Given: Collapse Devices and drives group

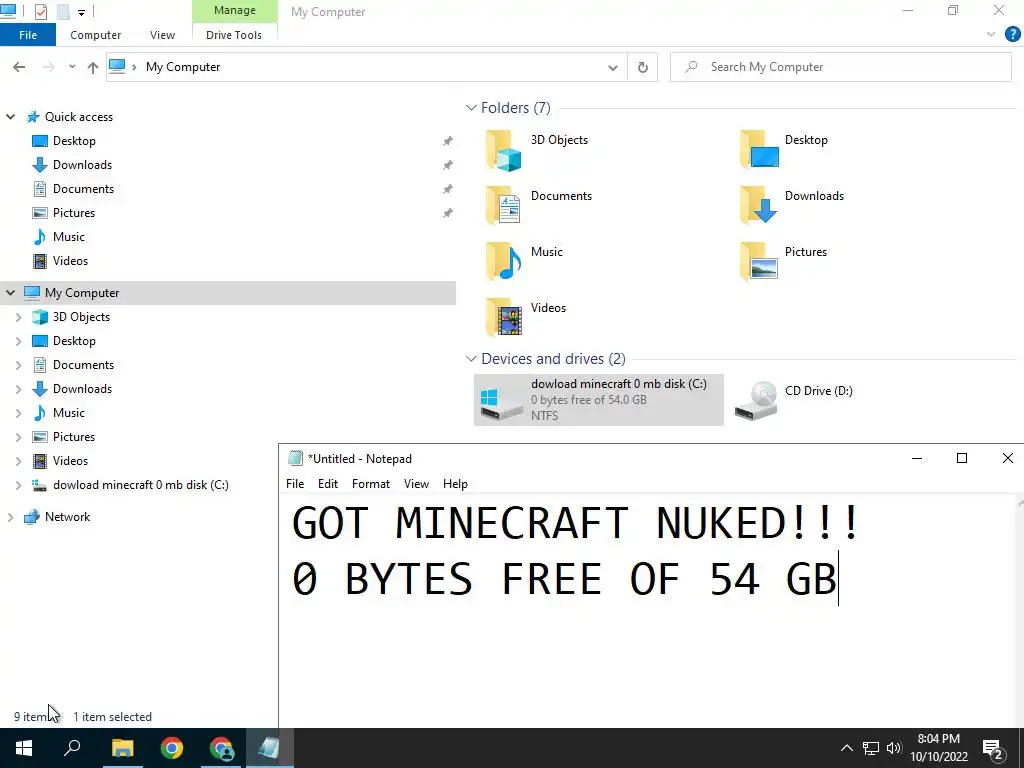Looking at the screenshot, I should pos(471,359).
